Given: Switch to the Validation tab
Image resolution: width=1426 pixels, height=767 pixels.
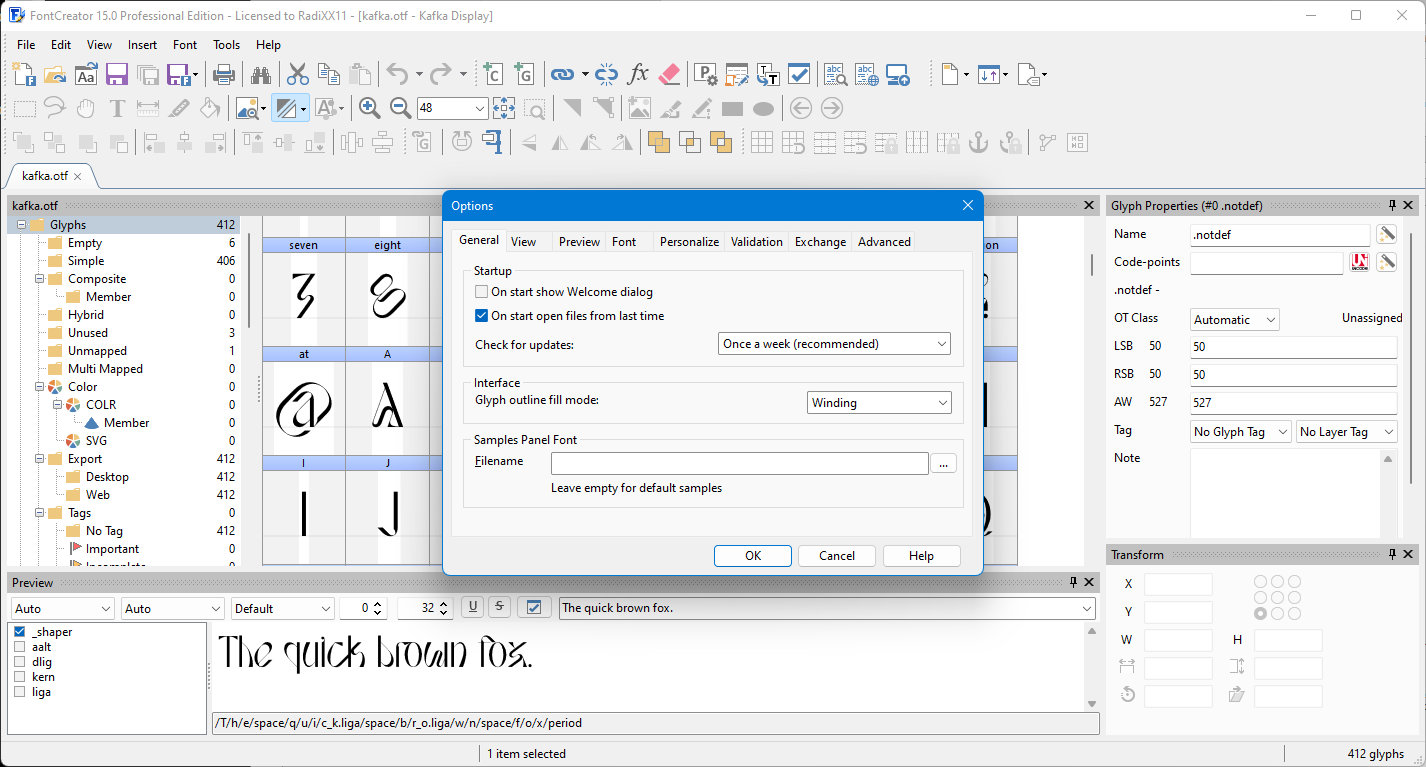Looking at the screenshot, I should point(756,241).
